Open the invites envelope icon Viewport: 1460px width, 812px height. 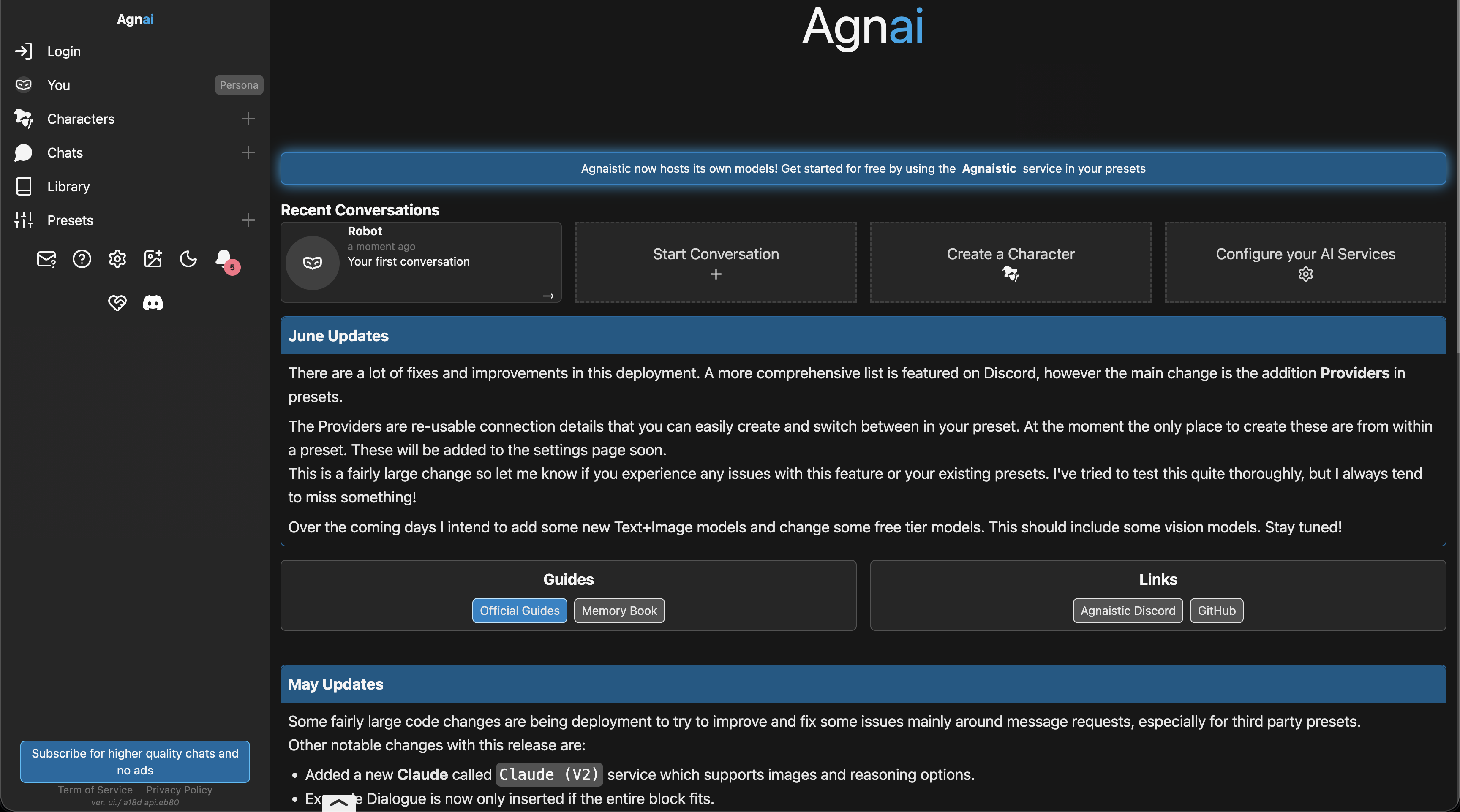click(x=46, y=259)
